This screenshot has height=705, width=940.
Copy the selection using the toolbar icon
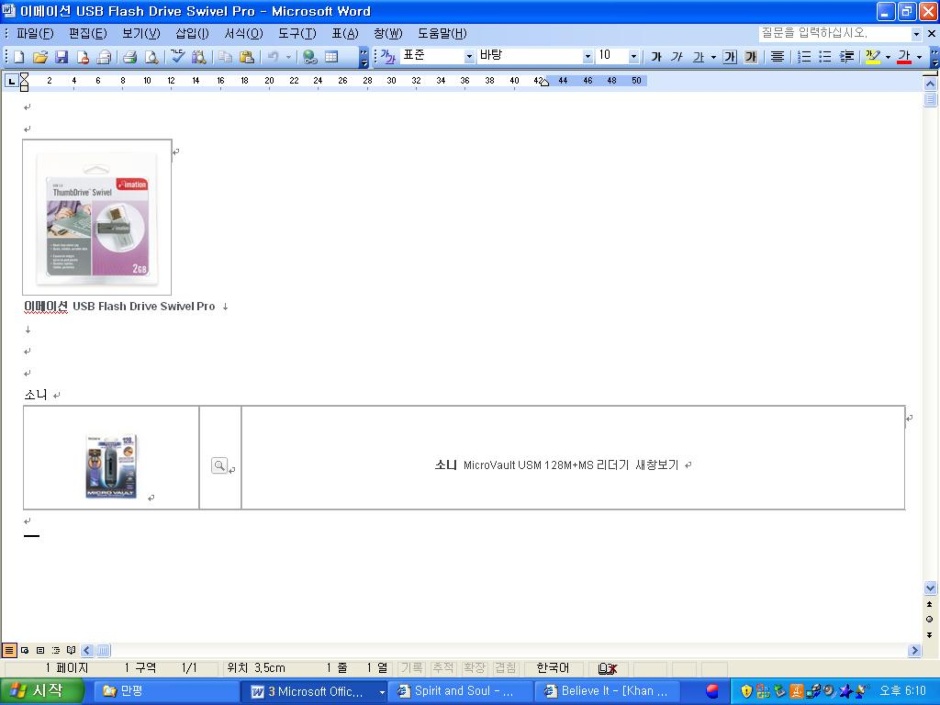click(x=225, y=57)
